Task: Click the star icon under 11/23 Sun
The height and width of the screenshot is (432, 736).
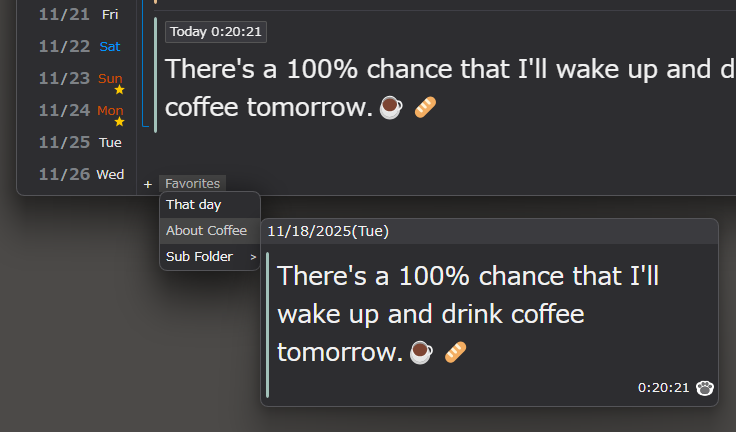Action: [119, 90]
